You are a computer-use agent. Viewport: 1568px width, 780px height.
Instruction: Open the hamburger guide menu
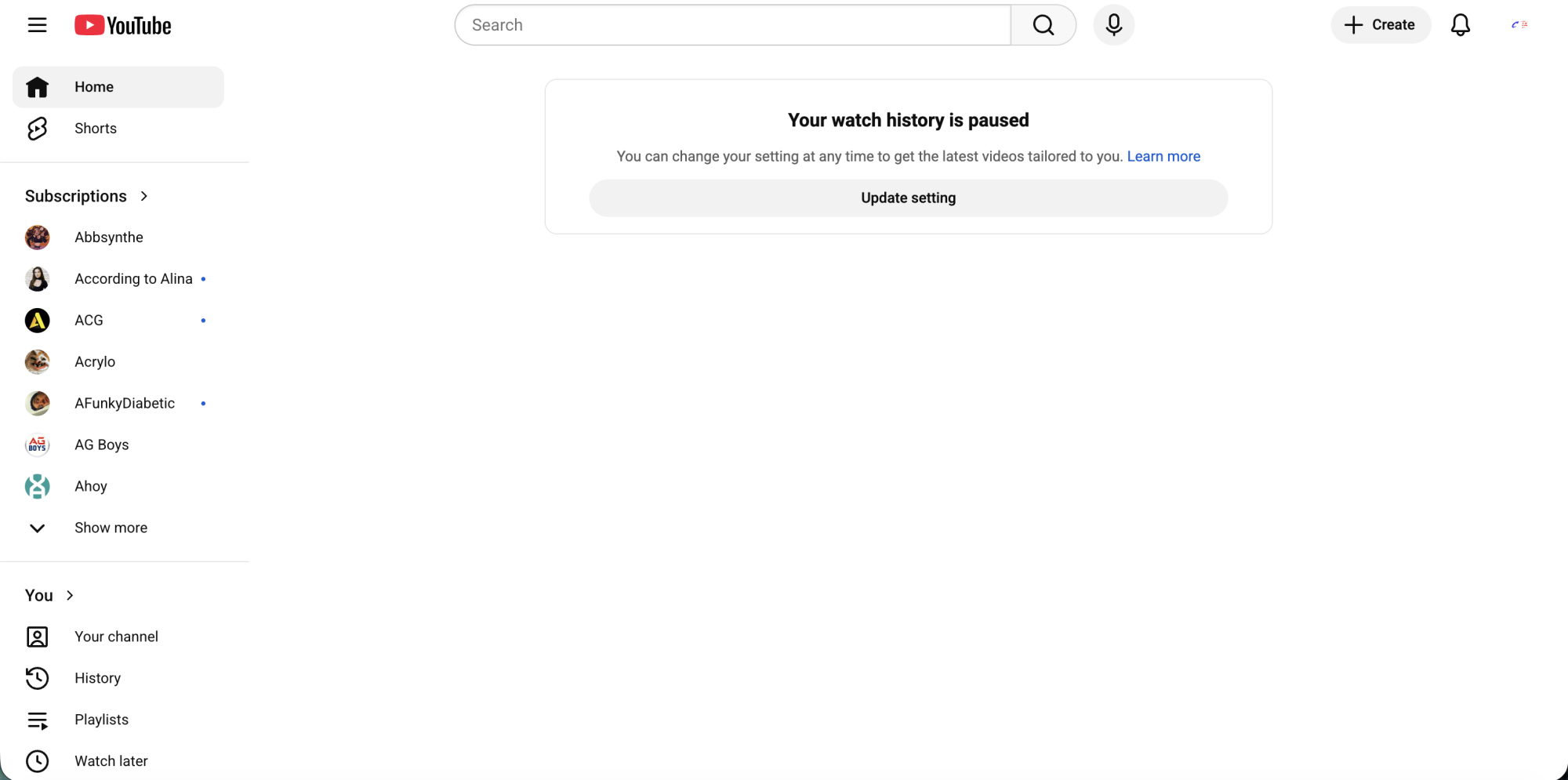(37, 25)
